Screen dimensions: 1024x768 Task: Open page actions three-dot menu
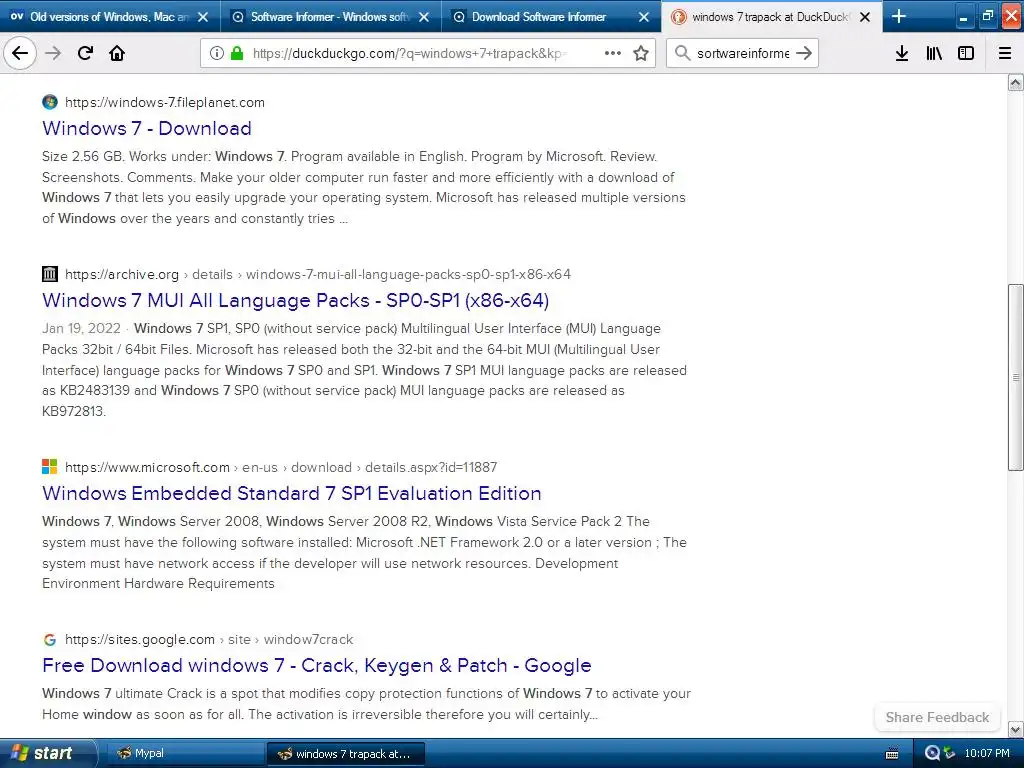click(x=613, y=53)
